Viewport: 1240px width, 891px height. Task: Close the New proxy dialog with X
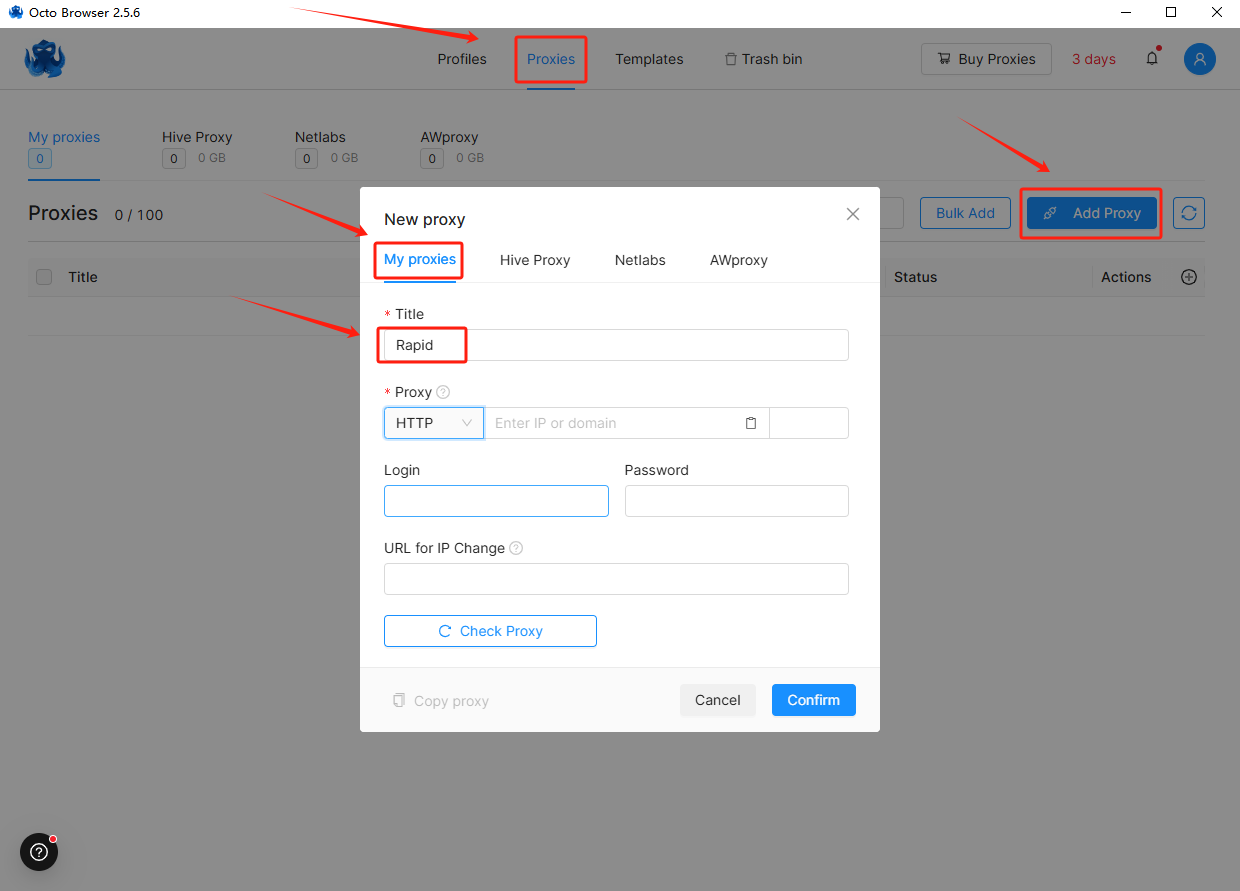[x=853, y=214]
